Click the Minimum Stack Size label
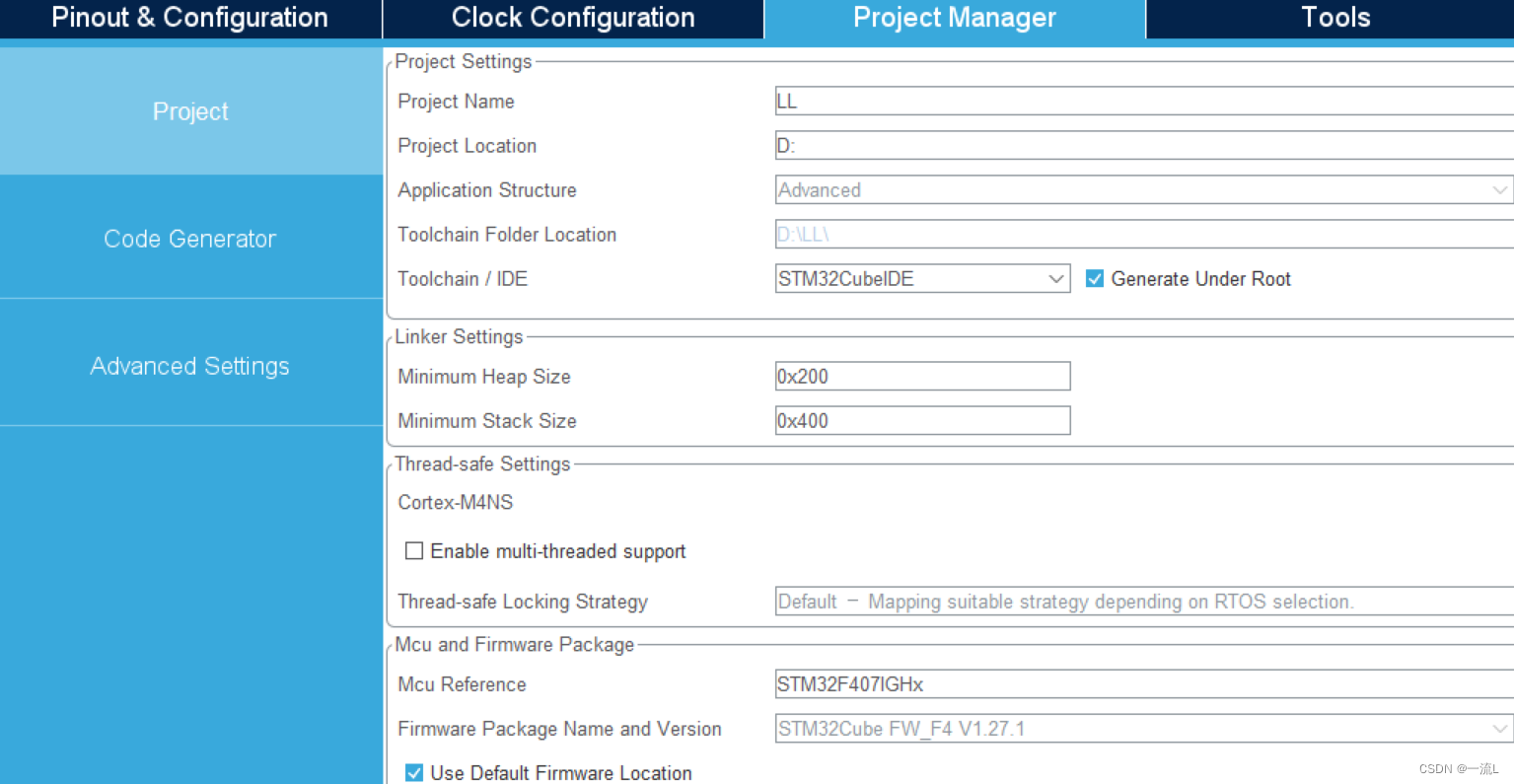Viewport: 1514px width, 784px height. [x=487, y=421]
